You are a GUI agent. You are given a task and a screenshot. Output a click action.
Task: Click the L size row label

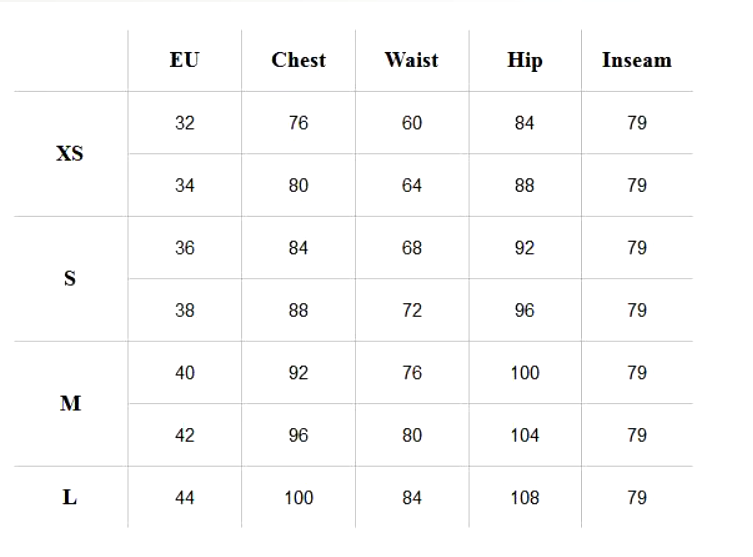point(70,497)
